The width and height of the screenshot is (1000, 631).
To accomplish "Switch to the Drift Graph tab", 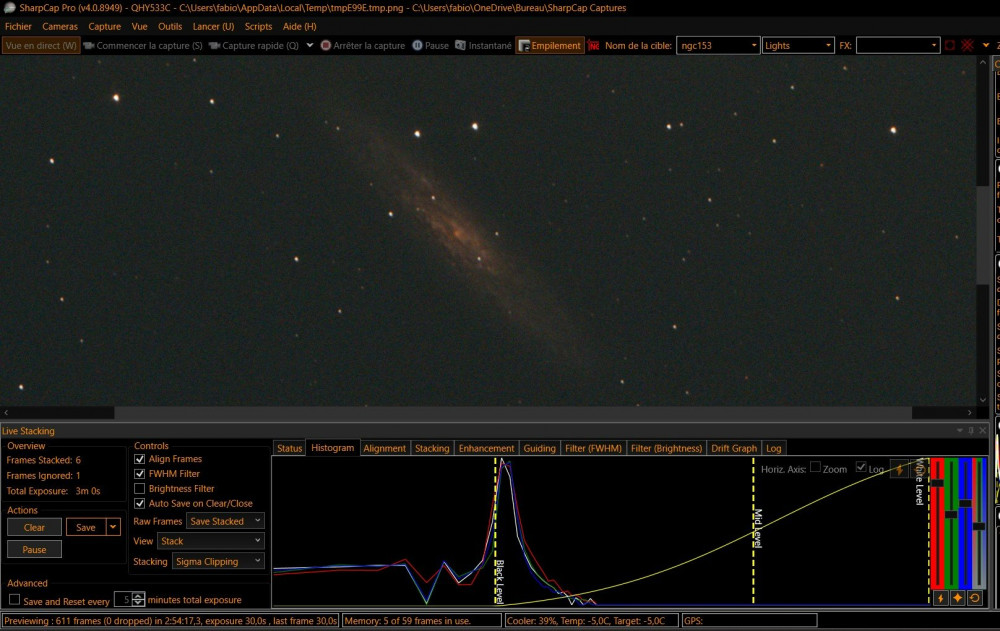I will click(734, 448).
